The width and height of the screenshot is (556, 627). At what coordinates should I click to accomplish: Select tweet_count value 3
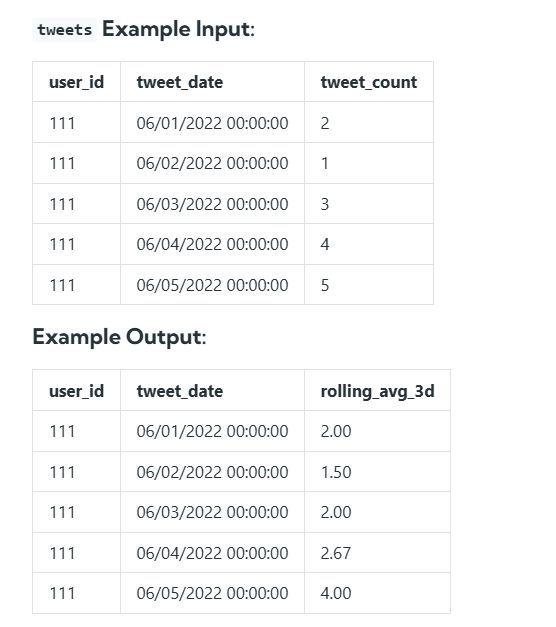click(325, 204)
